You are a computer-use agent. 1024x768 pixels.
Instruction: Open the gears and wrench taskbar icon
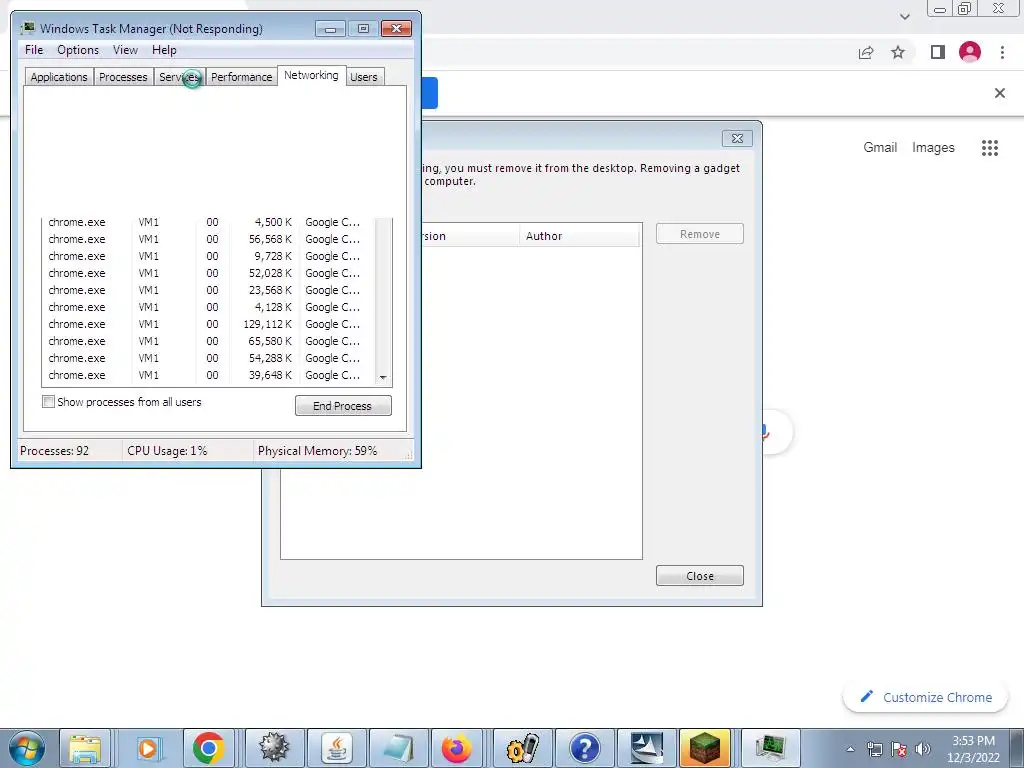pyautogui.click(x=522, y=748)
